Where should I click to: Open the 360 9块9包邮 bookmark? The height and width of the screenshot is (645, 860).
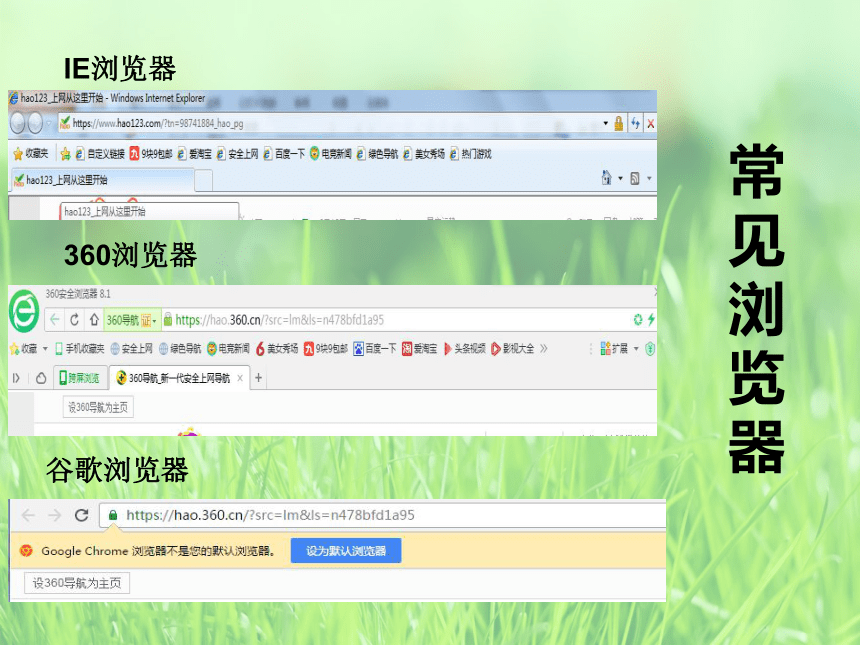click(x=326, y=348)
